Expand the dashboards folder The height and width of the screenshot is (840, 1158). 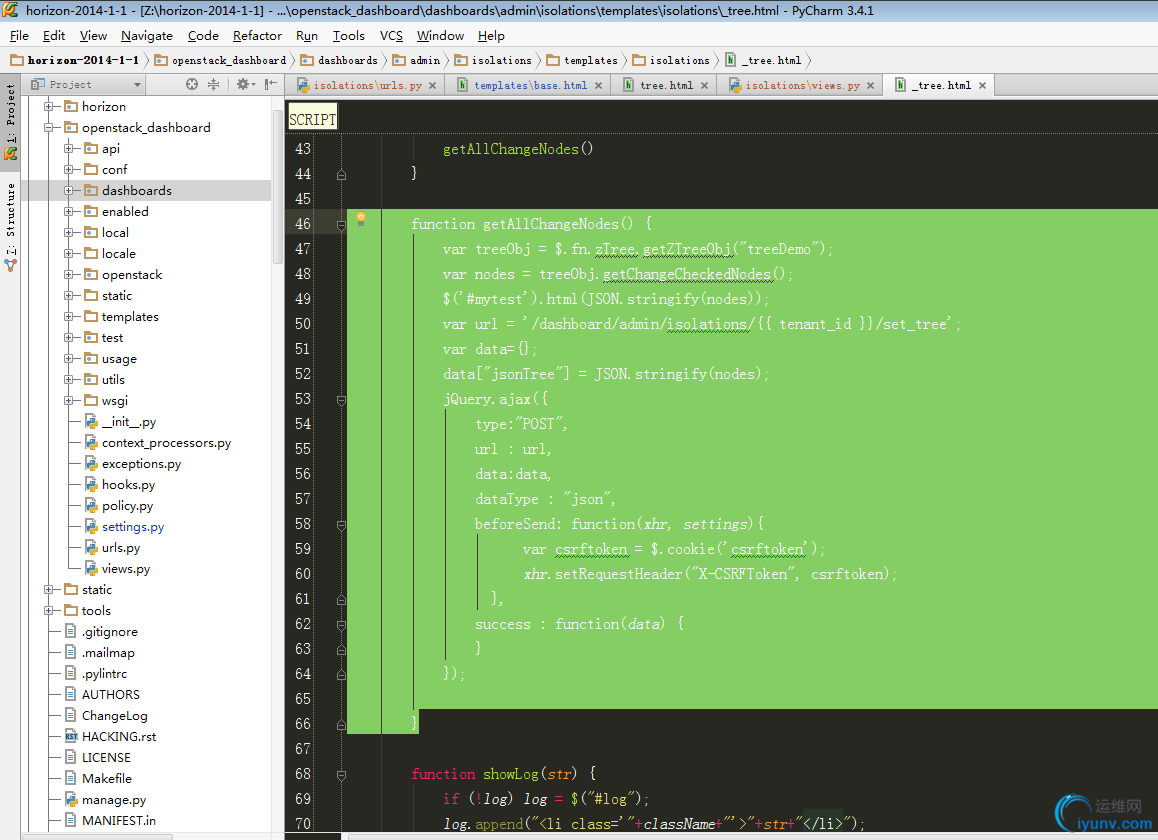click(x=69, y=191)
